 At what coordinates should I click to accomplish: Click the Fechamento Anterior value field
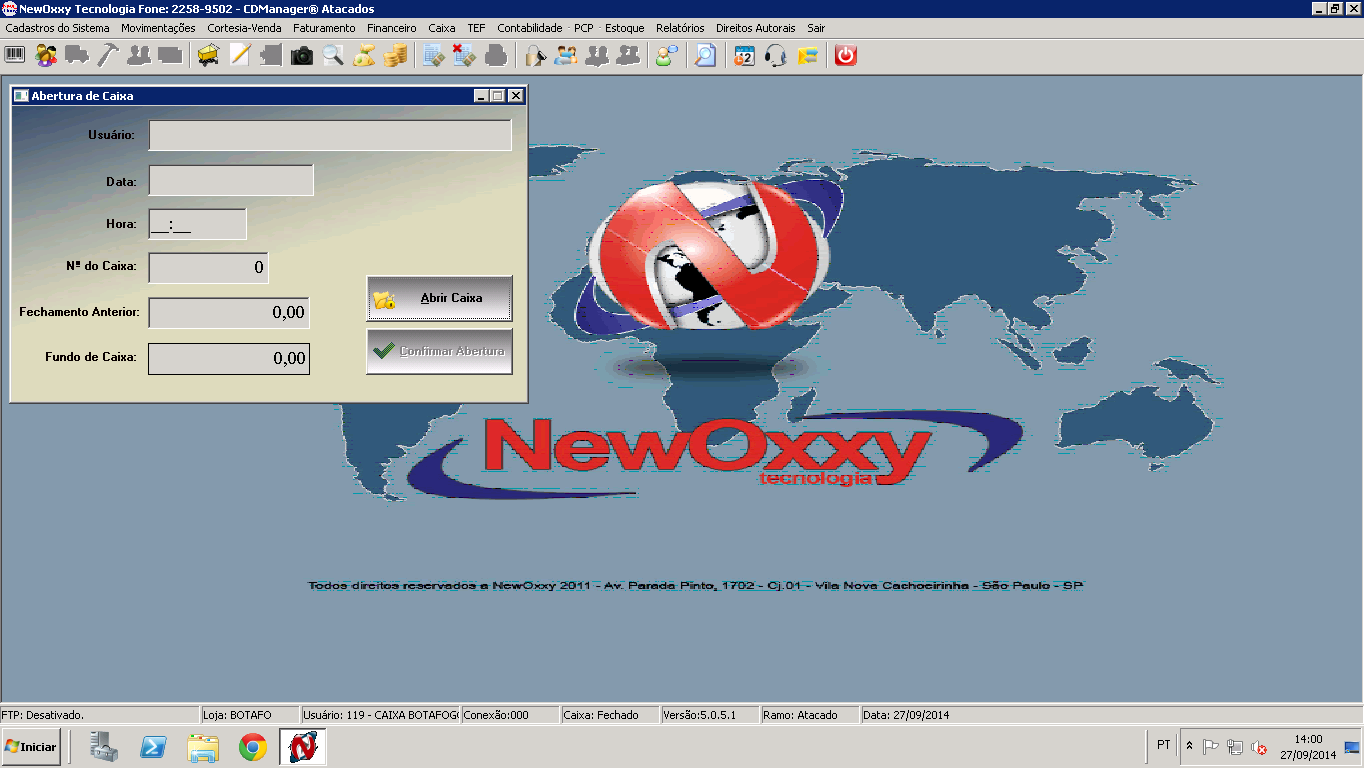coord(229,313)
